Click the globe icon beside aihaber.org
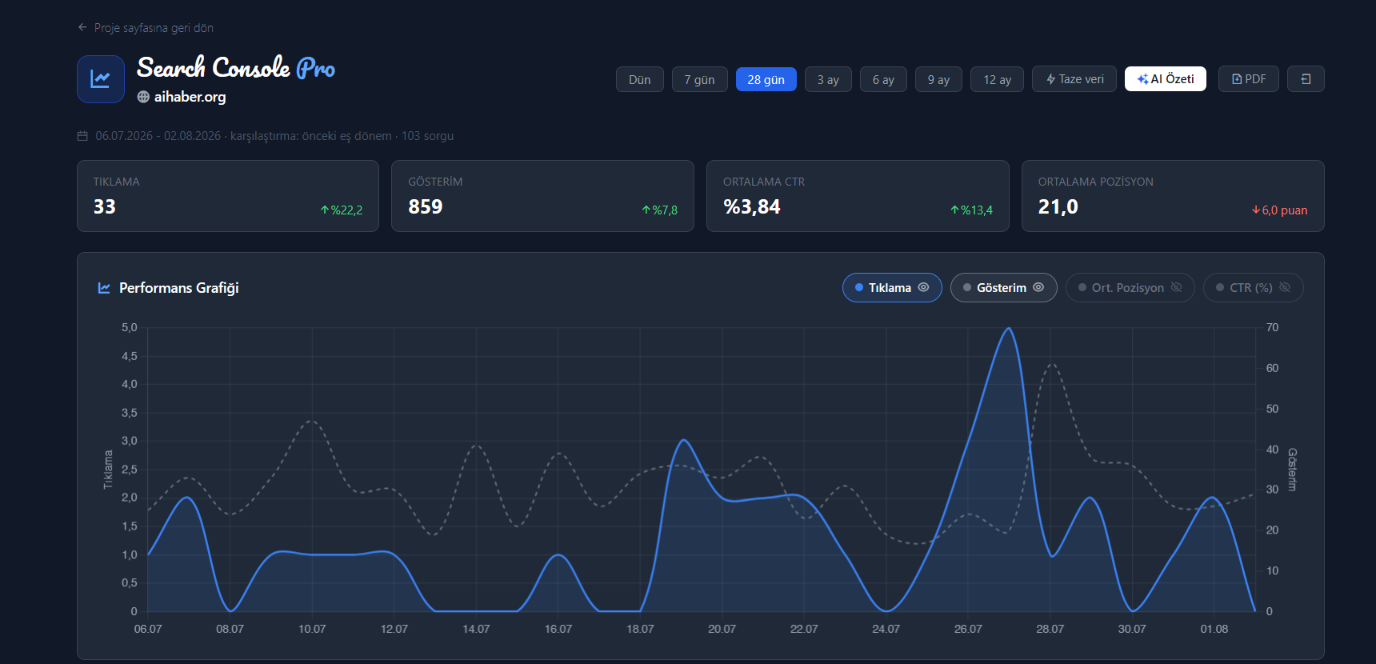Screen dimensions: 1376x664 coord(143,97)
